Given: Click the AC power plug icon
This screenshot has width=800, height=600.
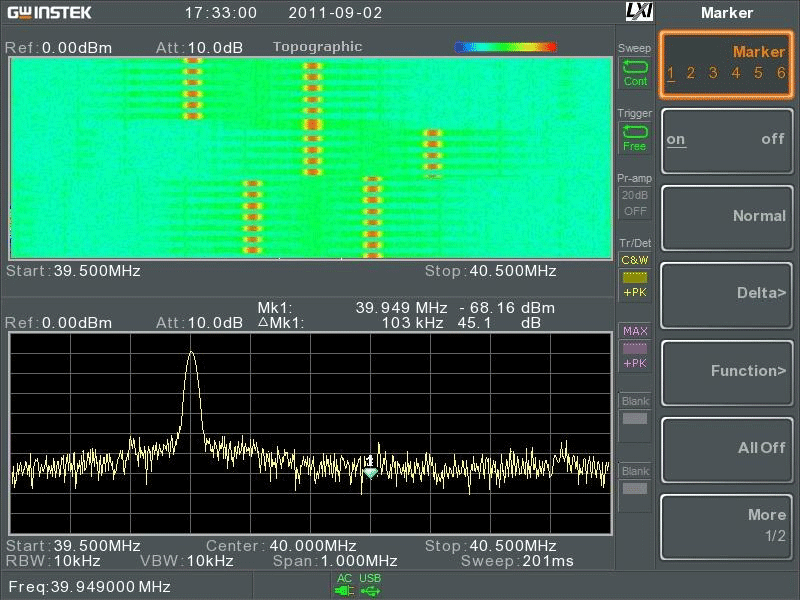Looking at the screenshot, I should tap(345, 590).
